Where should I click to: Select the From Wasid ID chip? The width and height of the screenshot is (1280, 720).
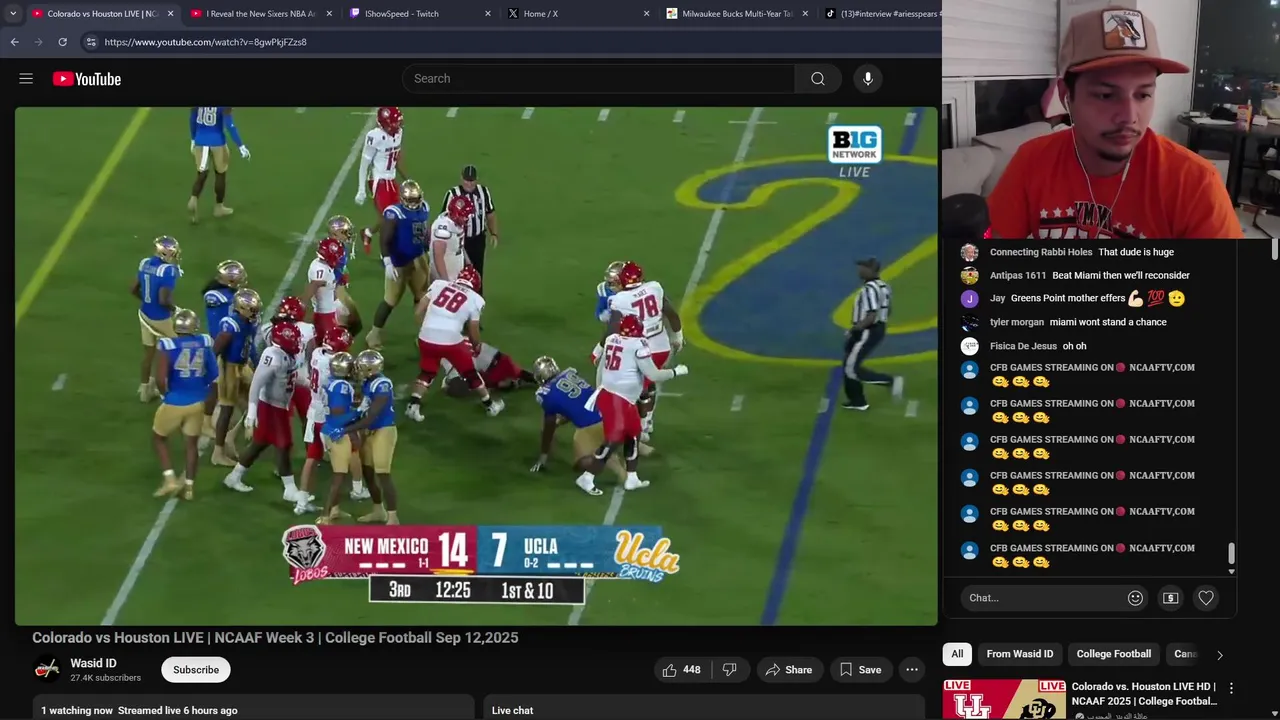(x=1020, y=654)
